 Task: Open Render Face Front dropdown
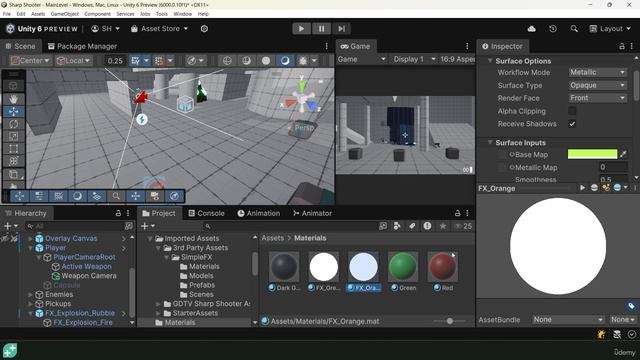[598, 98]
